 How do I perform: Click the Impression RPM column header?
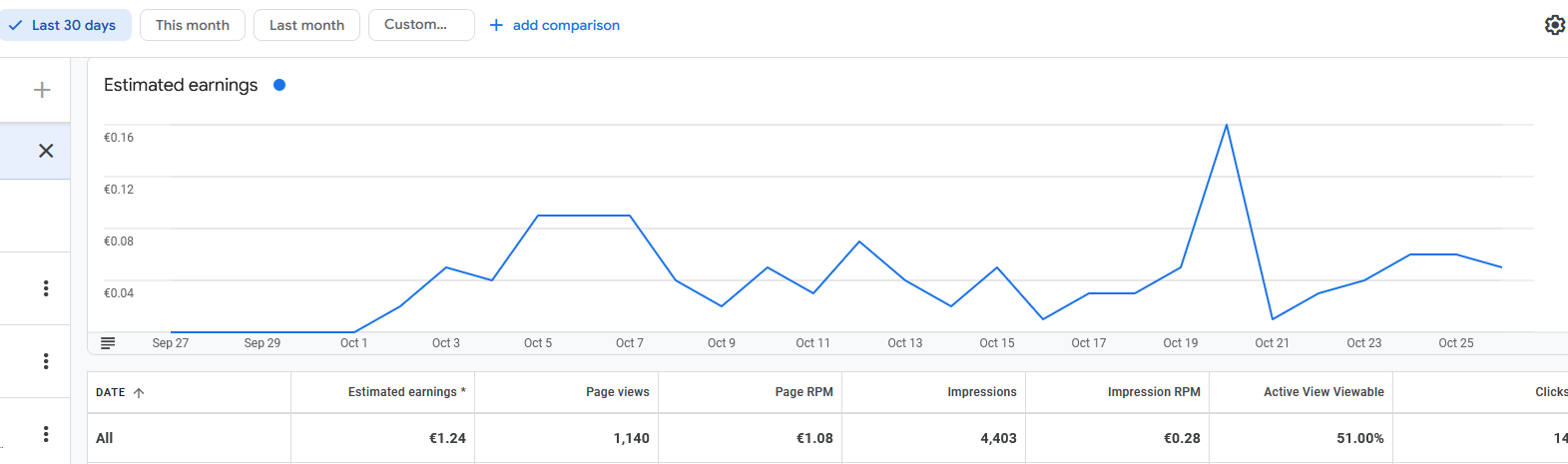tap(1154, 392)
